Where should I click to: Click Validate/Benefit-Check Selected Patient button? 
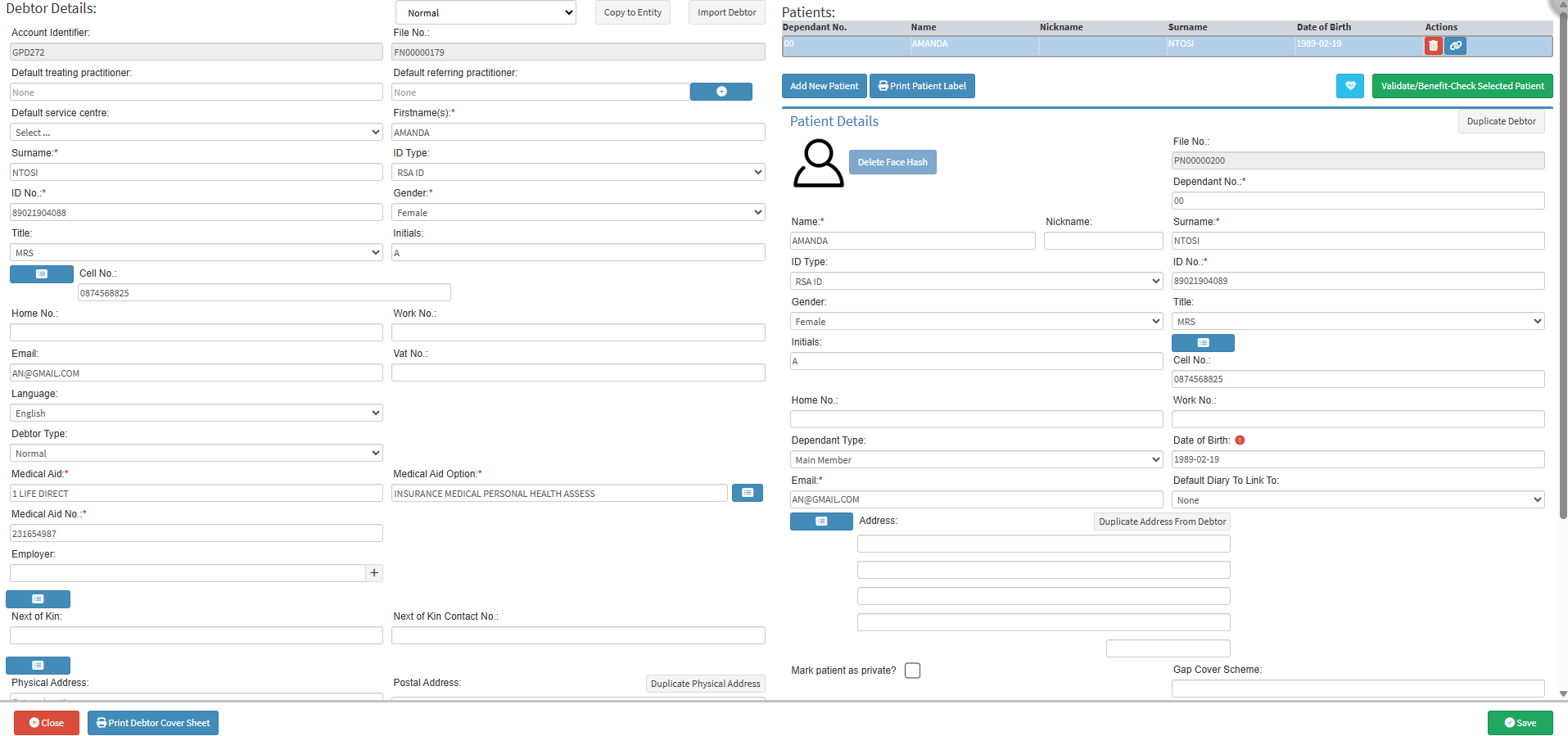(1462, 86)
